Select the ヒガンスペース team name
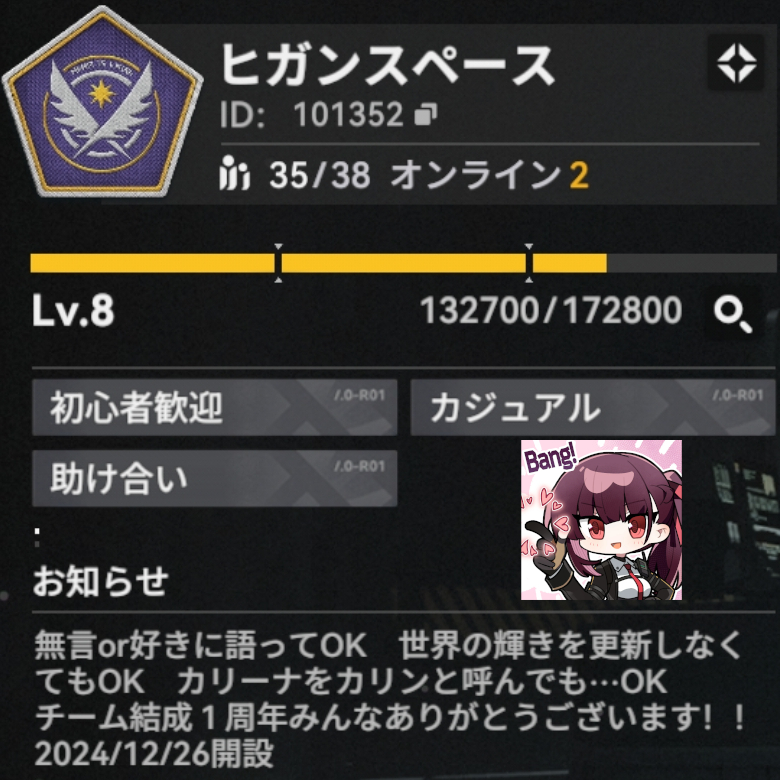 click(x=387, y=65)
